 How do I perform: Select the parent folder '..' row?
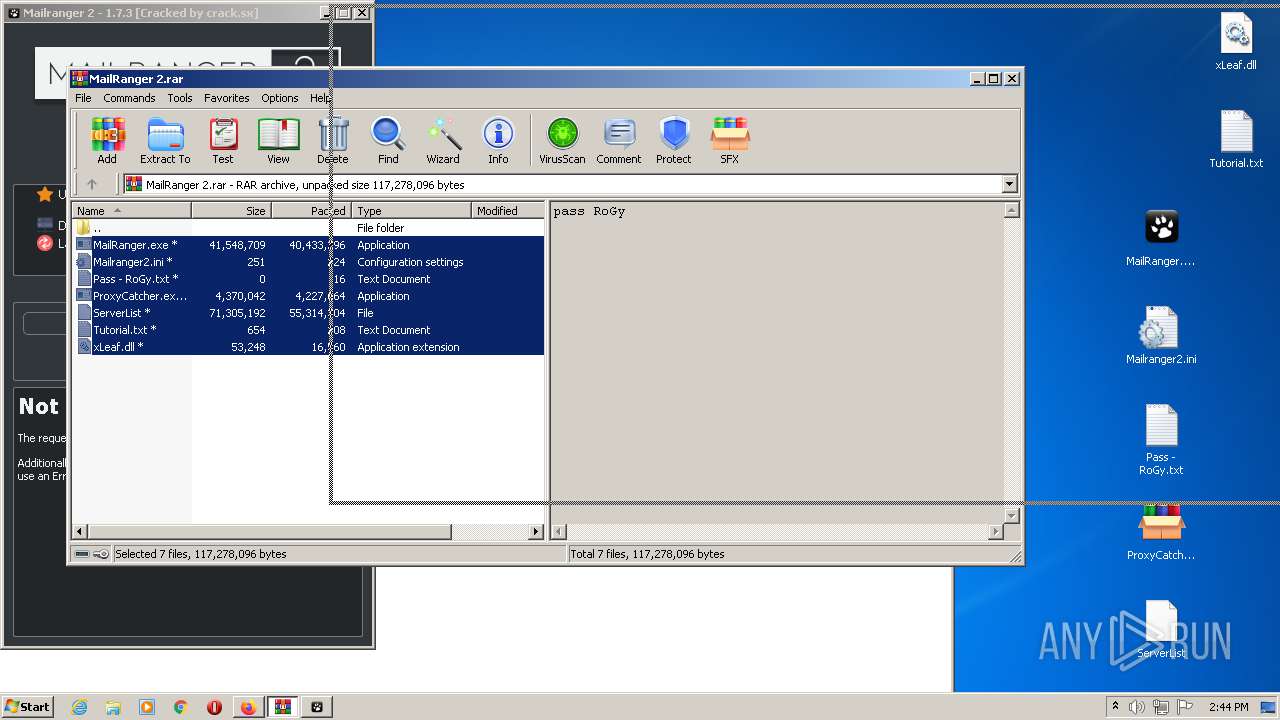pos(309,228)
